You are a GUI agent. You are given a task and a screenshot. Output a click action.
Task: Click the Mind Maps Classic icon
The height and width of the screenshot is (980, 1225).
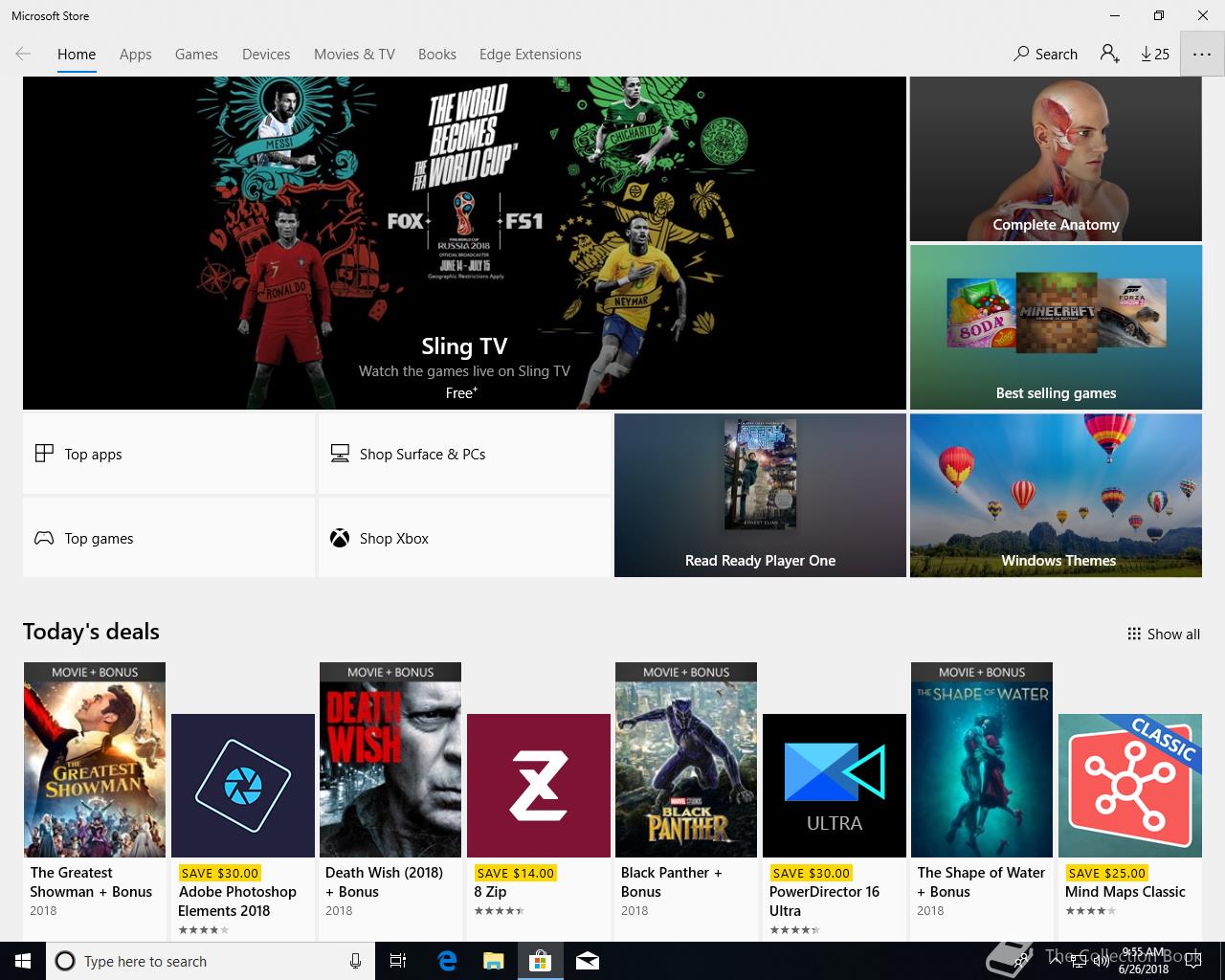pyautogui.click(x=1130, y=786)
